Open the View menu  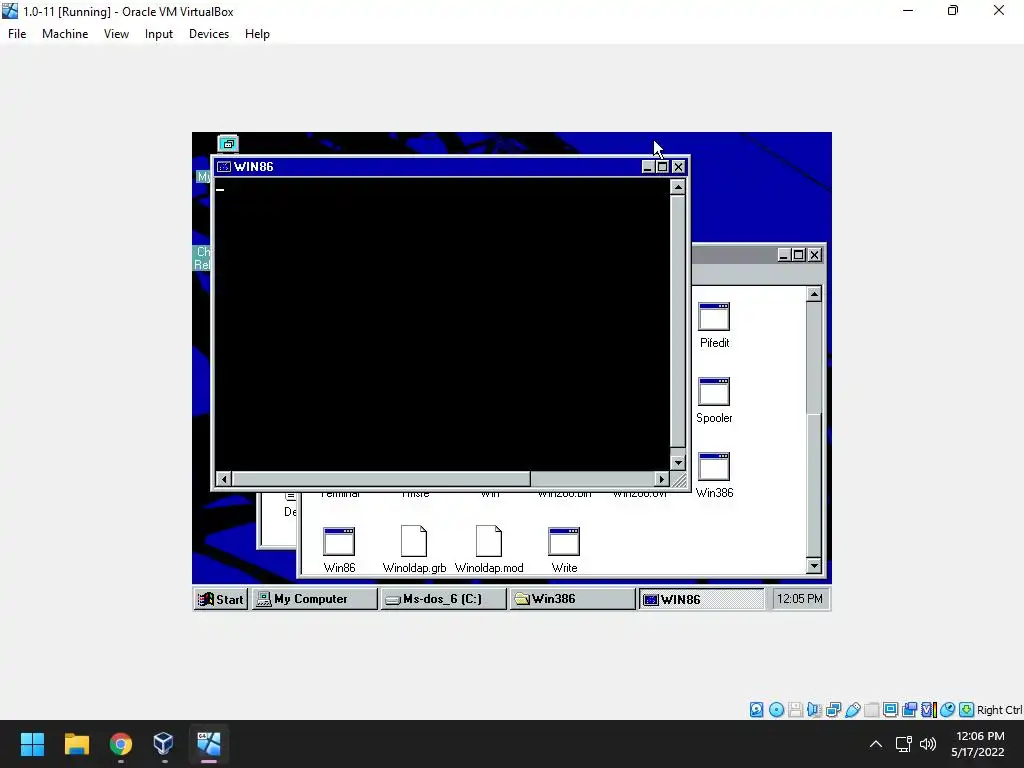pyautogui.click(x=116, y=34)
